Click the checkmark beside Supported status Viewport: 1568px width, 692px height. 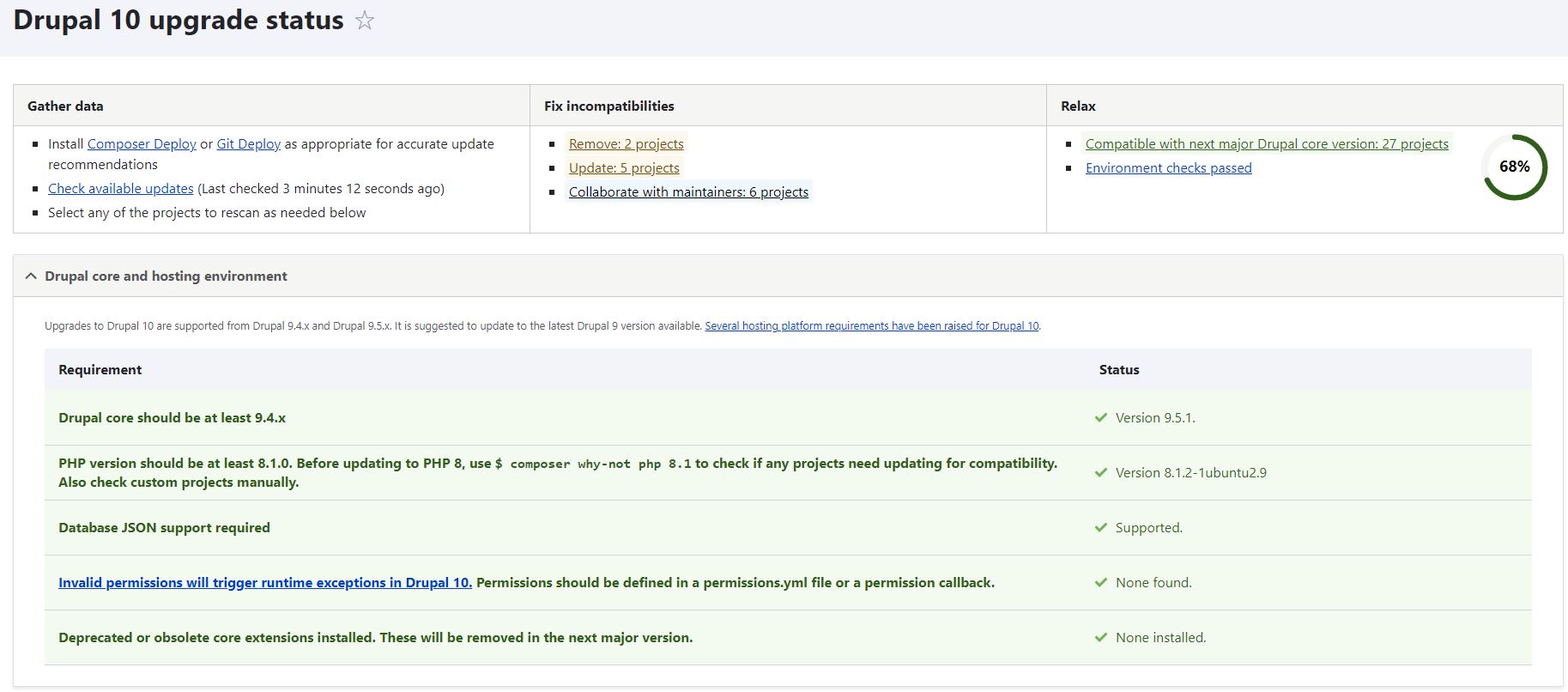pos(1101,527)
